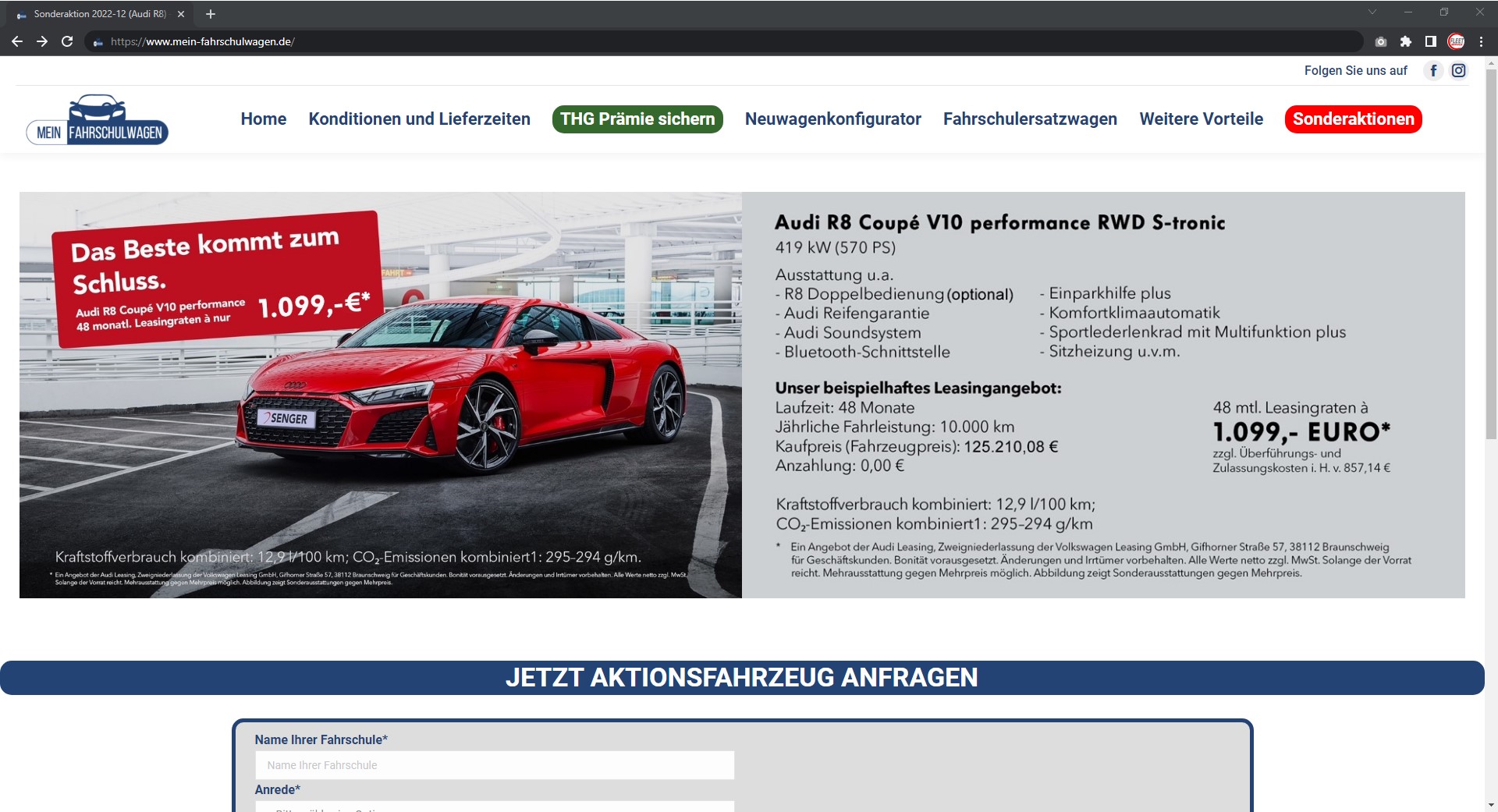Close the Sonderaktion 2022-12 tab
Screen dimensions: 1498x812
click(x=181, y=14)
